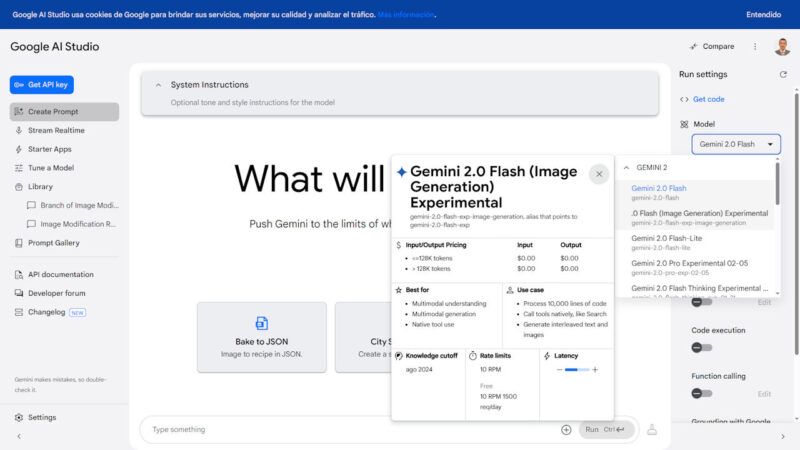Open Developer forum link

coord(57,293)
